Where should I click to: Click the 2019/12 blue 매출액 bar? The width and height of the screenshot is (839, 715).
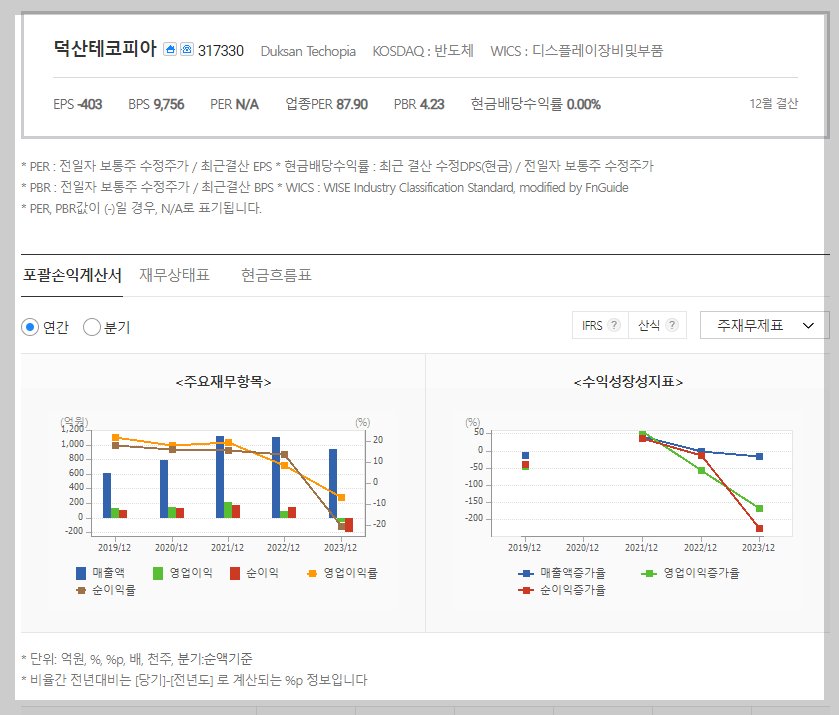(x=107, y=496)
